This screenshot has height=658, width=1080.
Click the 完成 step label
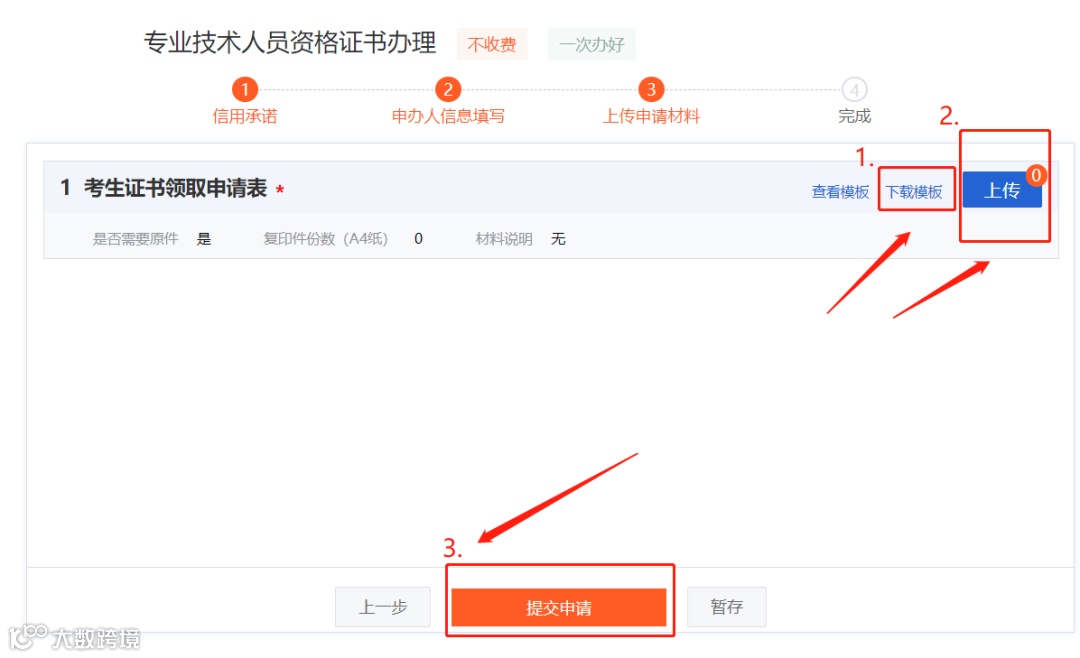point(854,116)
